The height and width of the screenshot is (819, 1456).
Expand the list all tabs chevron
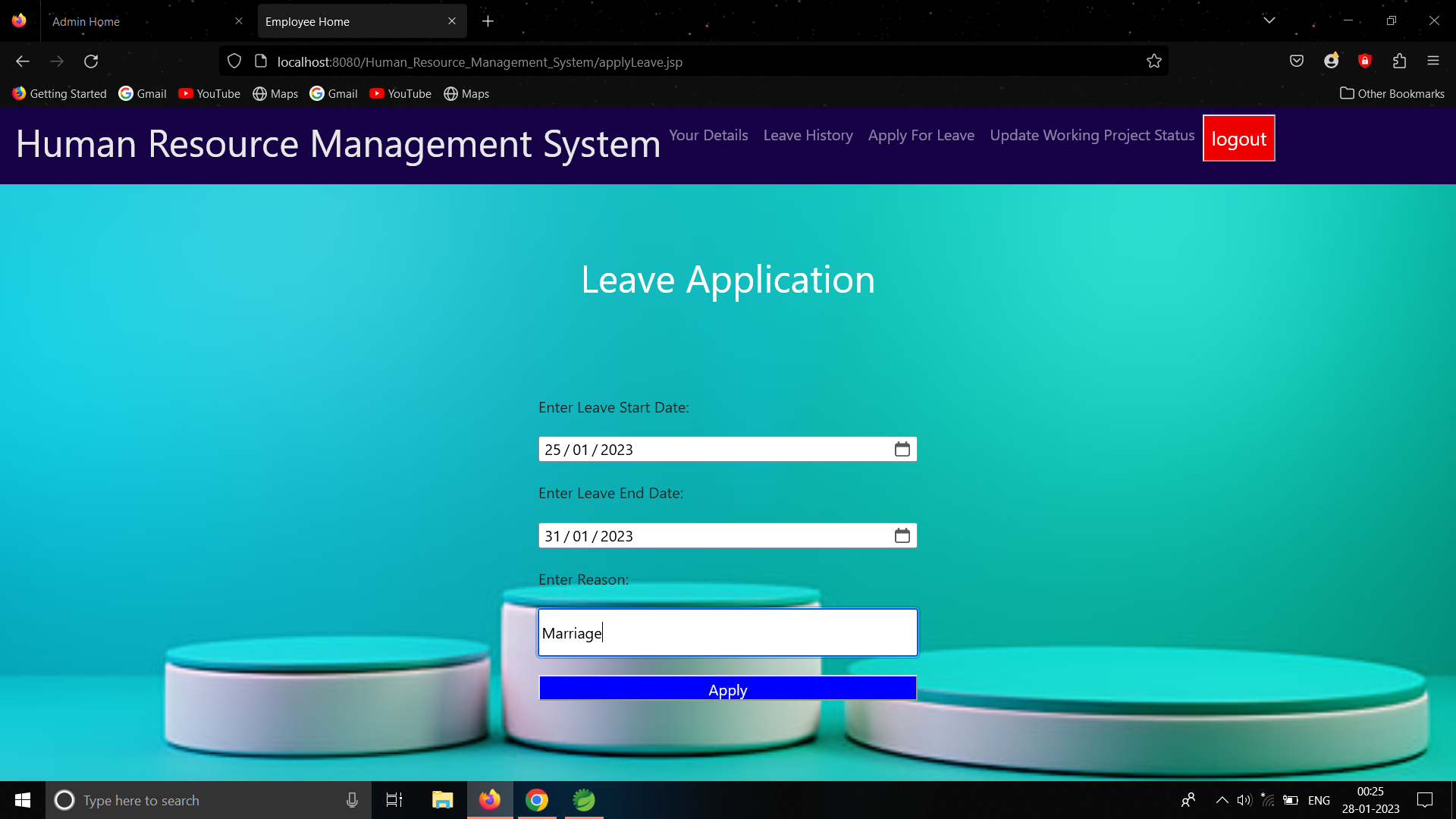[1269, 20]
